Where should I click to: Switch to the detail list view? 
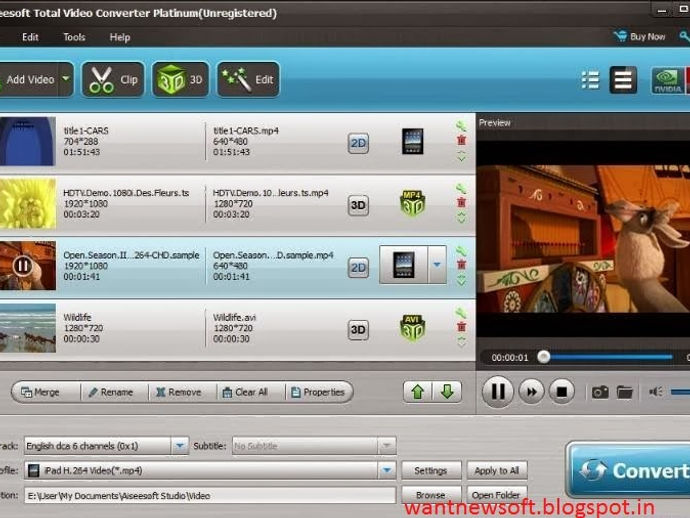tap(623, 80)
